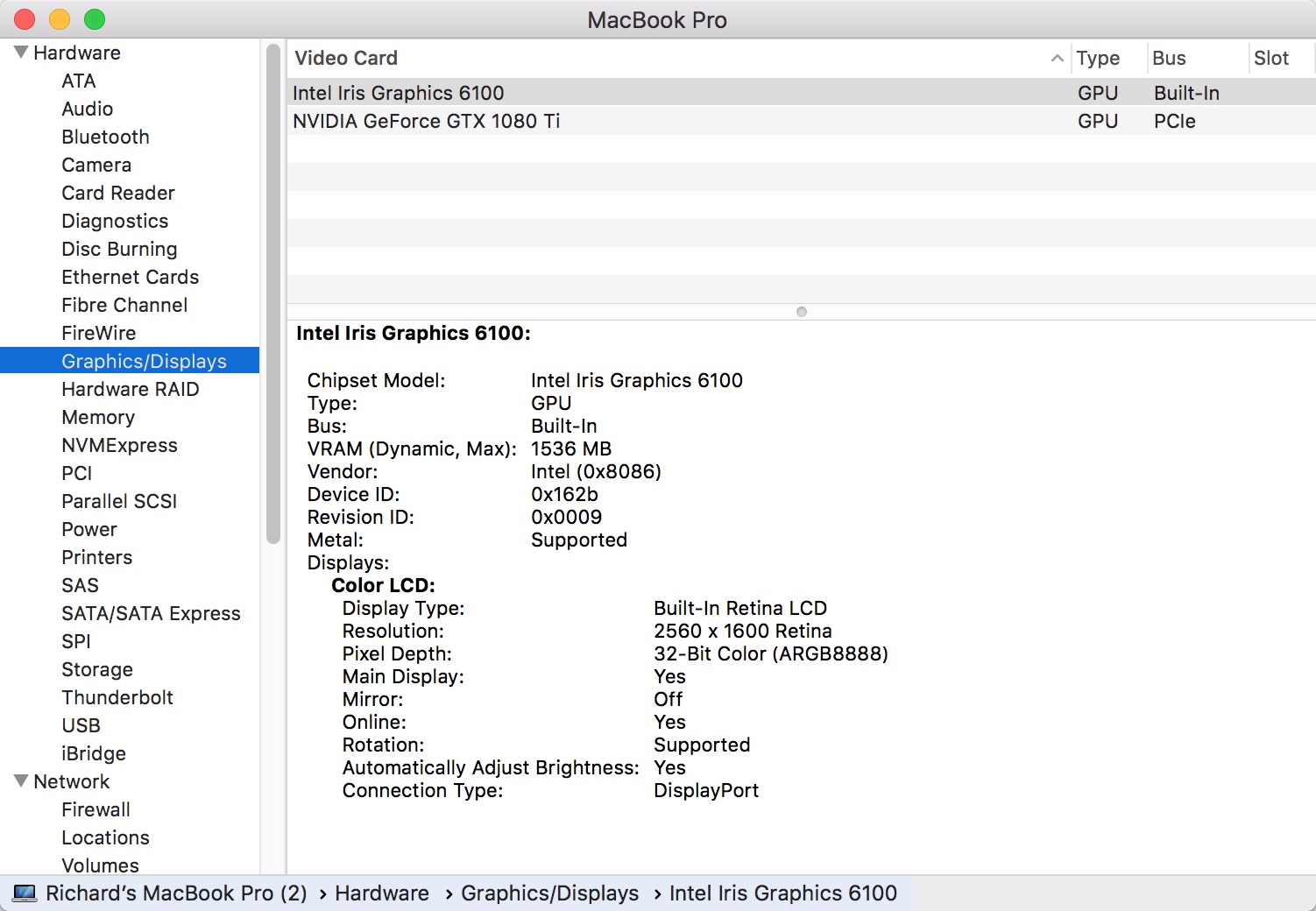The image size is (1316, 911).
Task: Click the Built-In bus cell in table
Action: point(1186,93)
